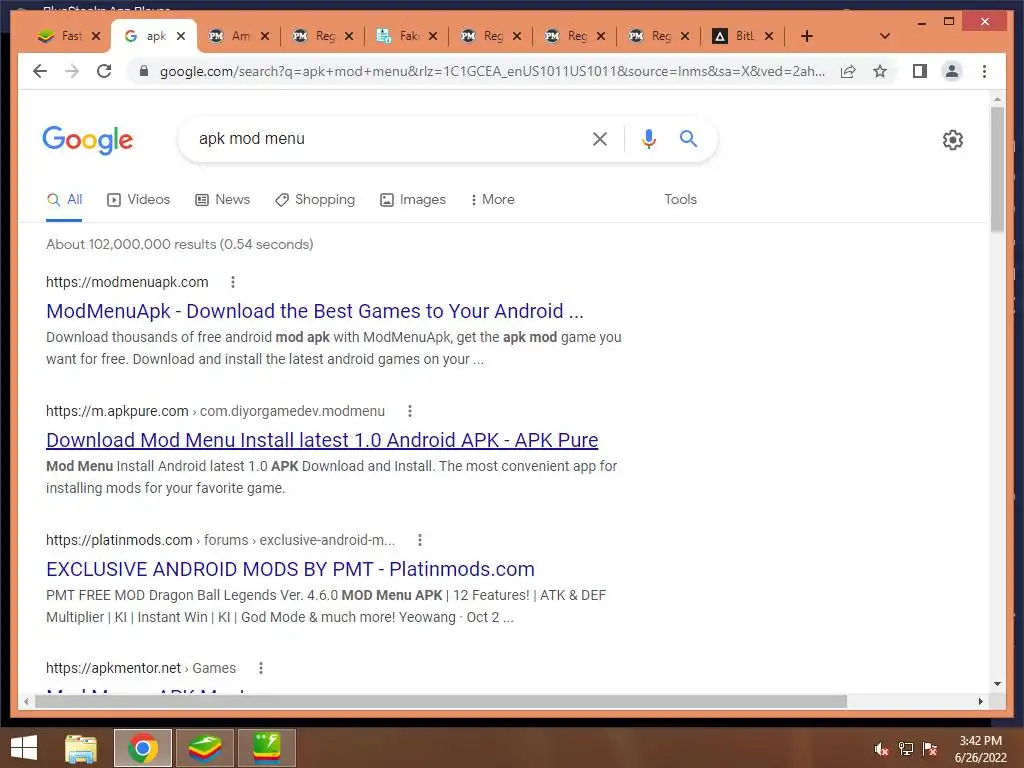Open options for platinmods.com result
1024x768 pixels.
coord(420,540)
